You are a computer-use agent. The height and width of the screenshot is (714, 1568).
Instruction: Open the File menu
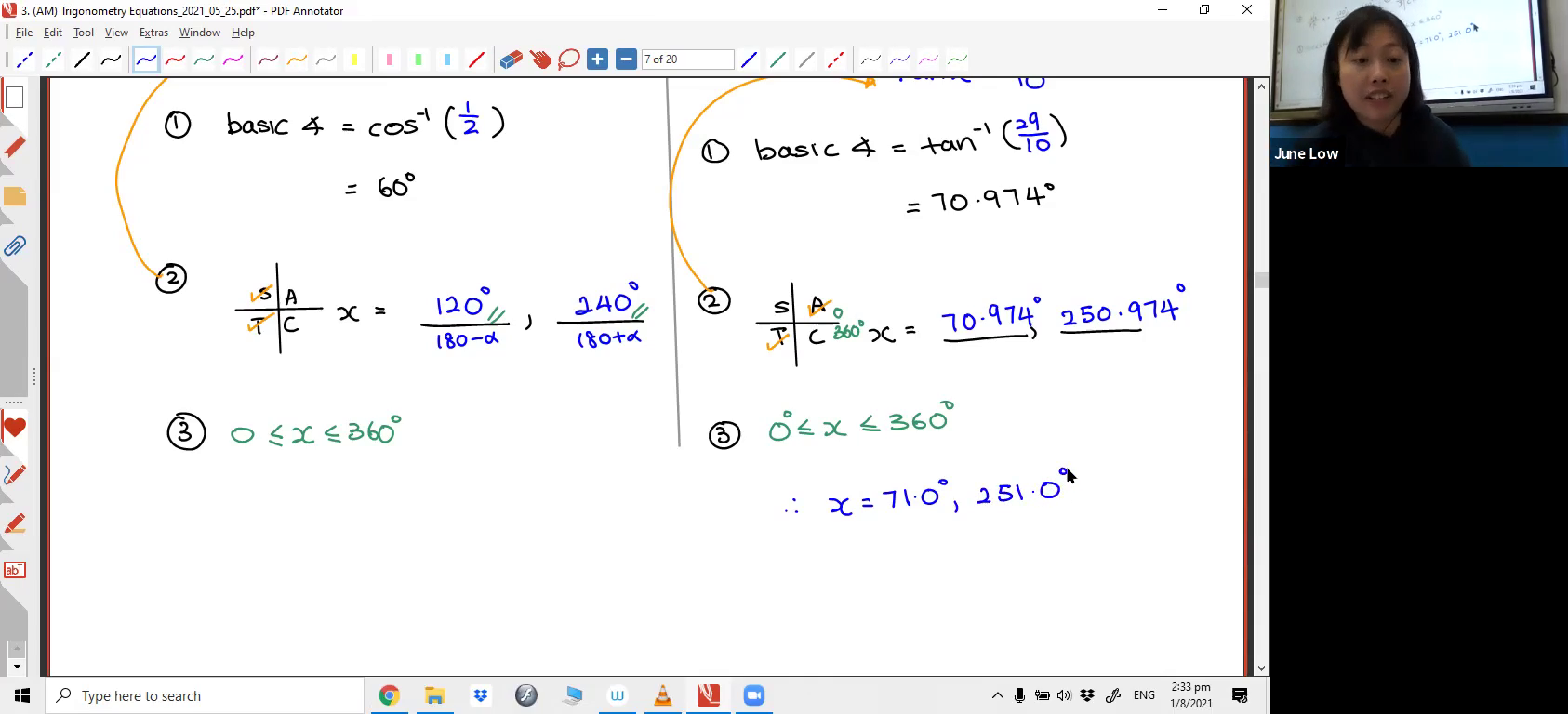pyautogui.click(x=24, y=33)
